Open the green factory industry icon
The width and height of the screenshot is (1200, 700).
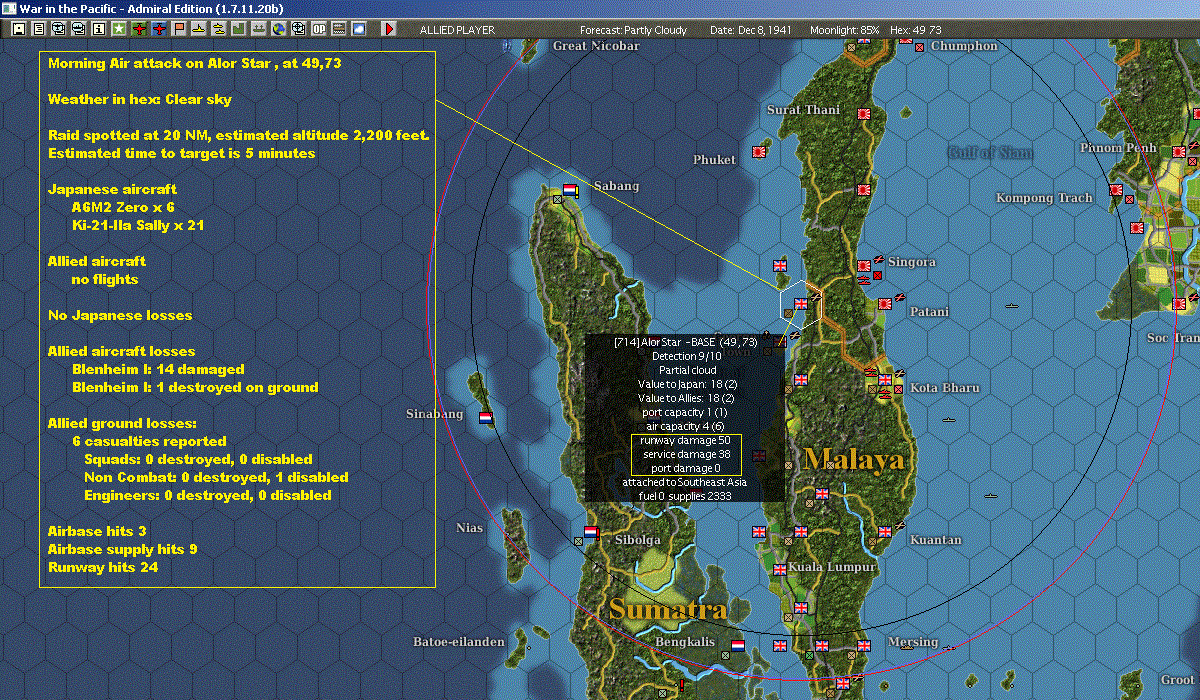(240, 30)
